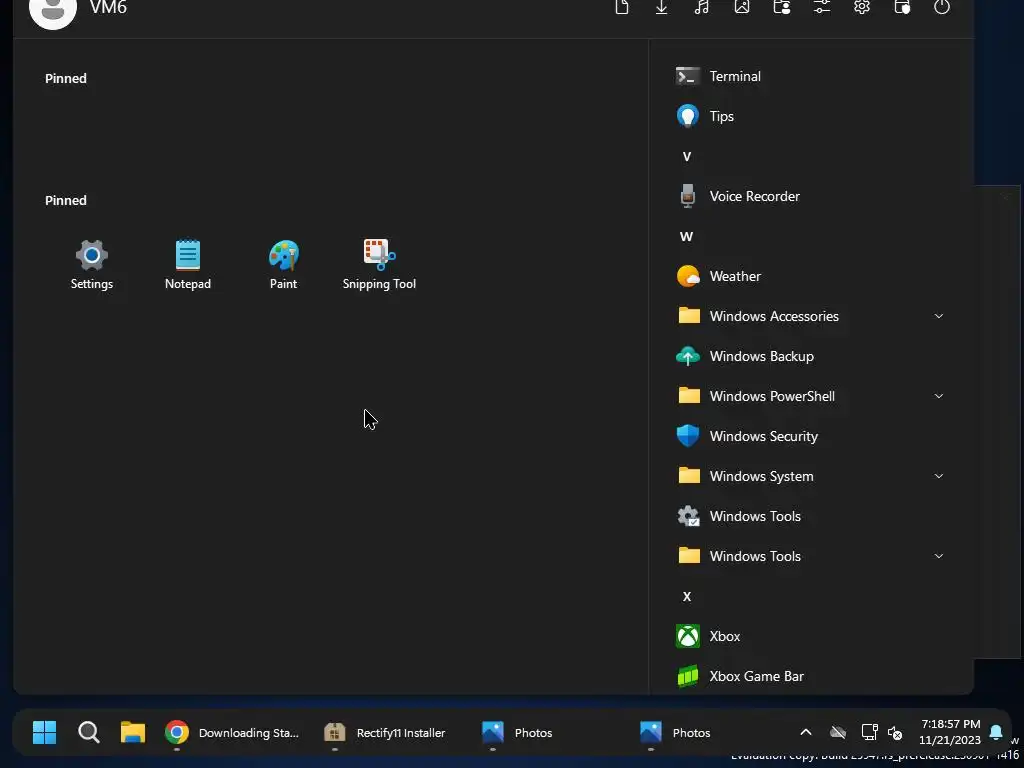Open the Weather app
This screenshot has width=1024, height=768.
tap(810, 276)
